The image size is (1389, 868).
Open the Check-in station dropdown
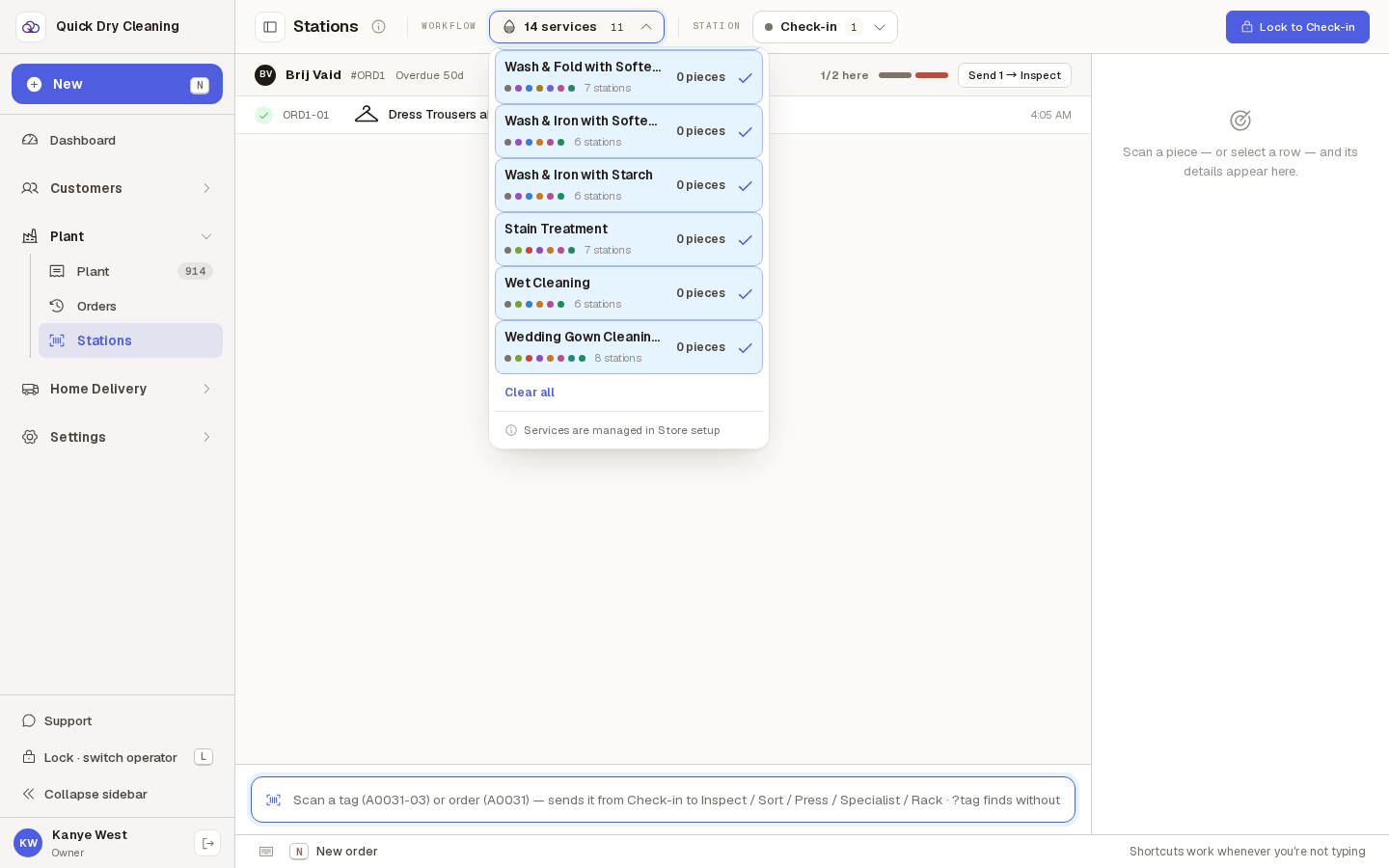pos(825,27)
